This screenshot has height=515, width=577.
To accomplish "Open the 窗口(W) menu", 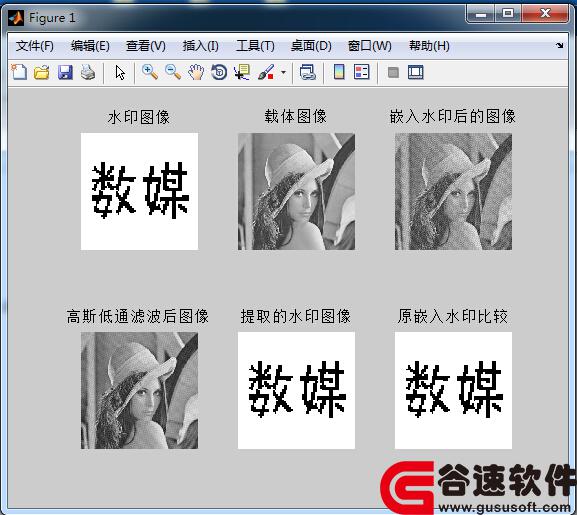I will (370, 46).
